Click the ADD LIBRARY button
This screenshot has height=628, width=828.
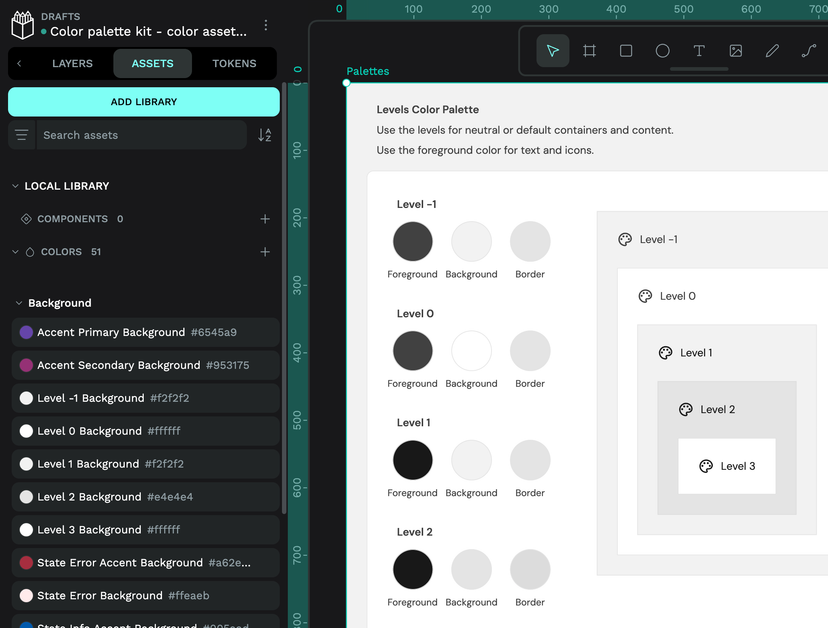(143, 101)
